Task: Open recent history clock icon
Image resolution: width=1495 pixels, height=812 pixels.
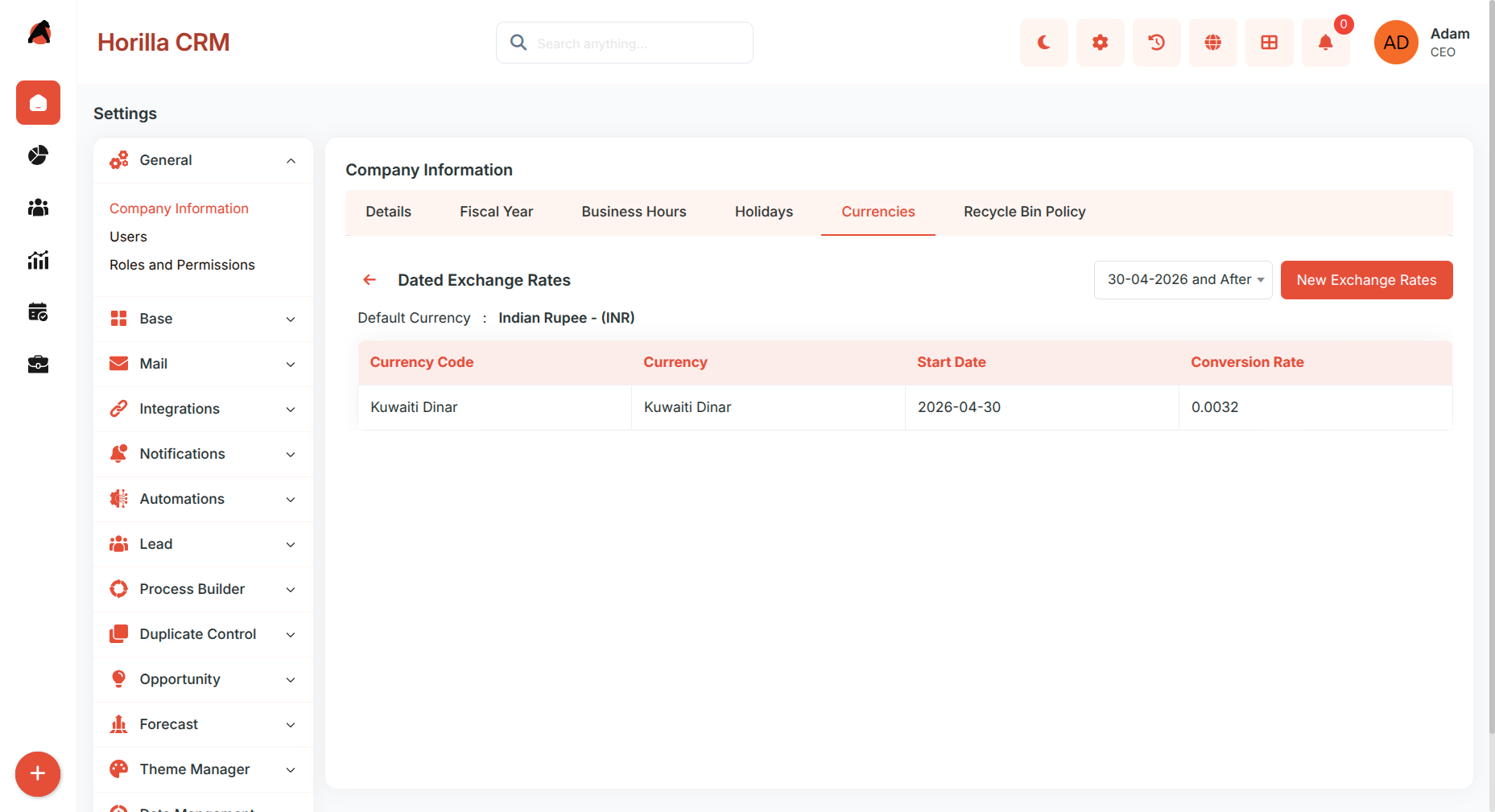Action: tap(1157, 43)
